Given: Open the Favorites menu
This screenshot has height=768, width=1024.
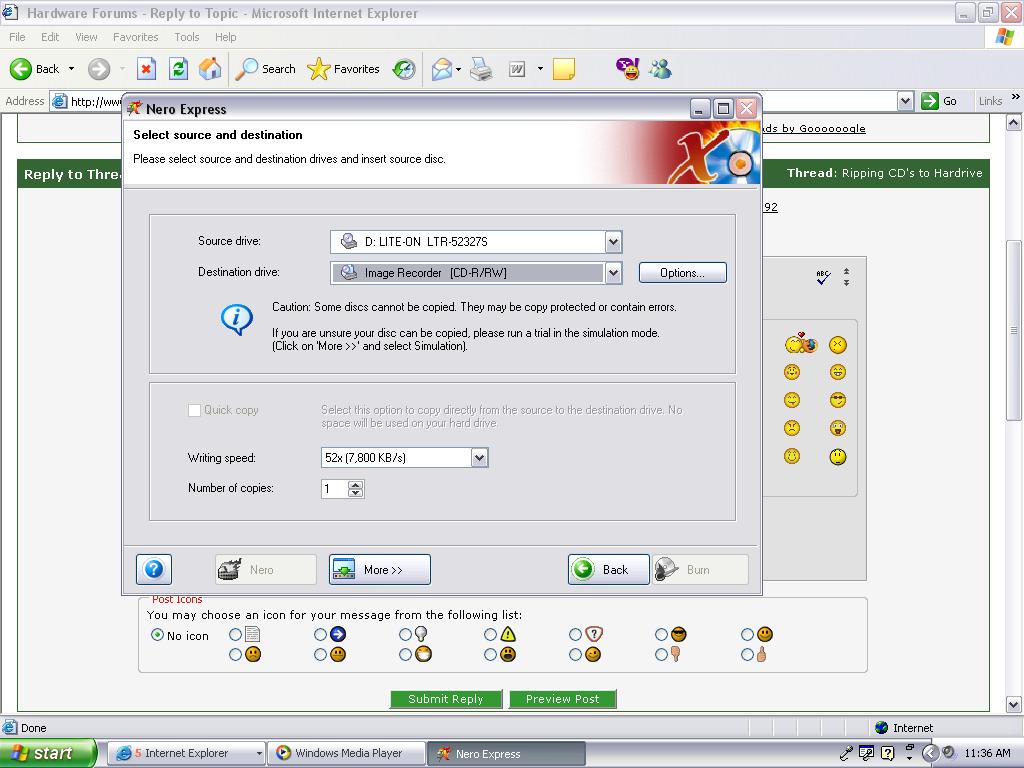Looking at the screenshot, I should coord(136,37).
